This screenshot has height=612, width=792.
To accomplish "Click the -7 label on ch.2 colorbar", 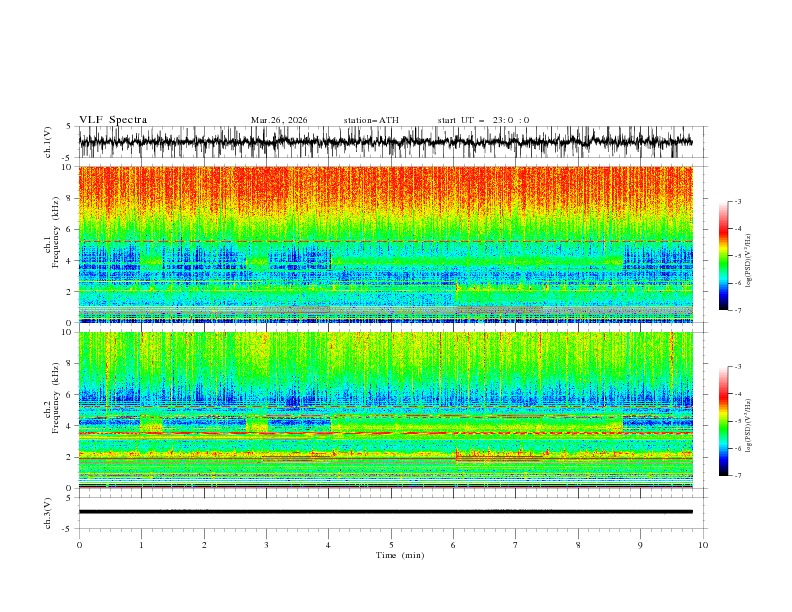I will point(738,475).
